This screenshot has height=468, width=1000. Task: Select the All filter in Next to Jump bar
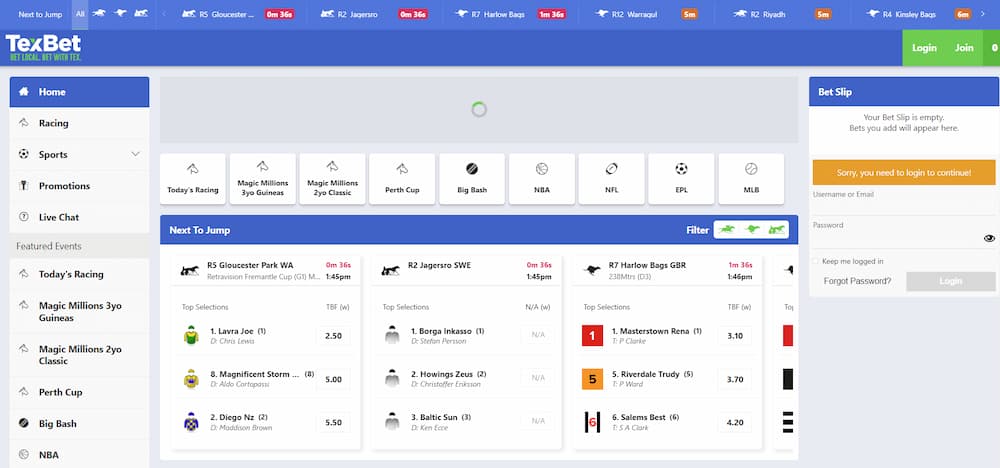(80, 14)
